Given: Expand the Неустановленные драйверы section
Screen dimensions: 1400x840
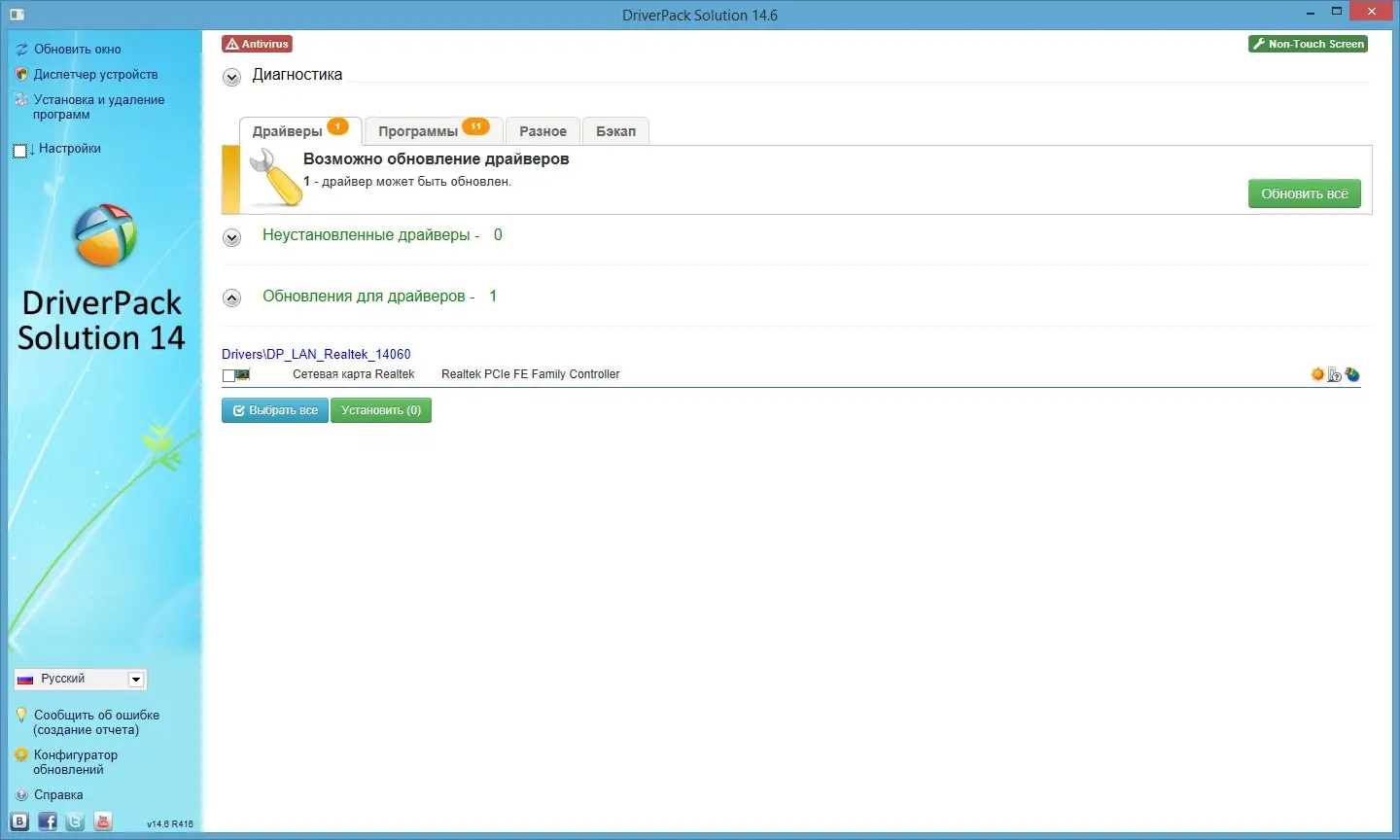Looking at the screenshot, I should [231, 237].
